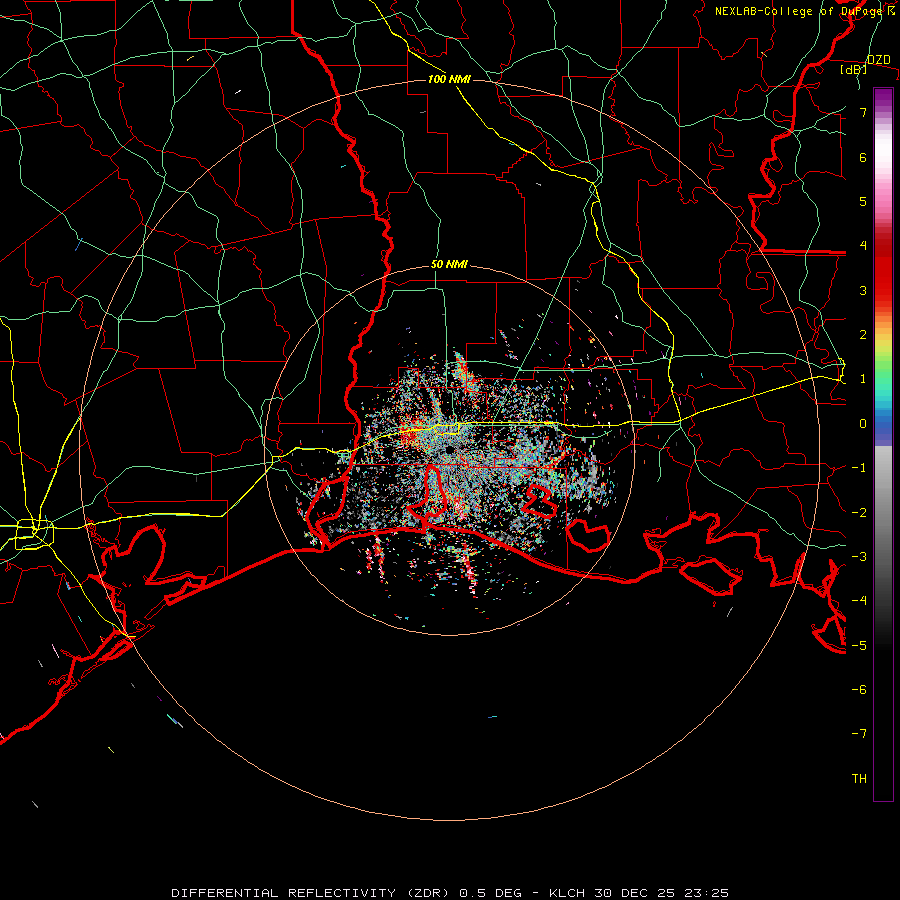Click the scale value 1
Screen dimensions: 900x900
coord(863,379)
